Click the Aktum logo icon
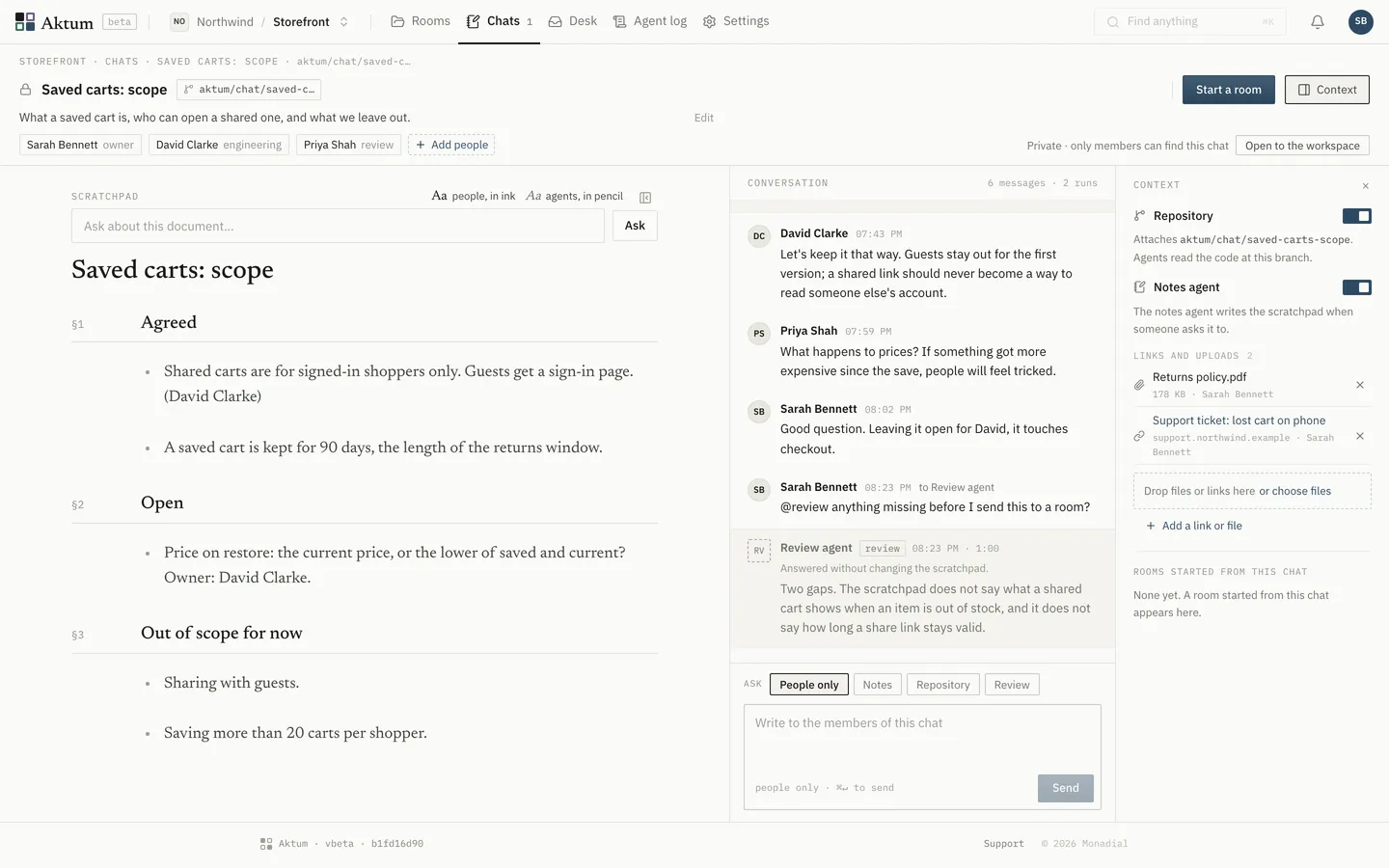 tap(25, 21)
